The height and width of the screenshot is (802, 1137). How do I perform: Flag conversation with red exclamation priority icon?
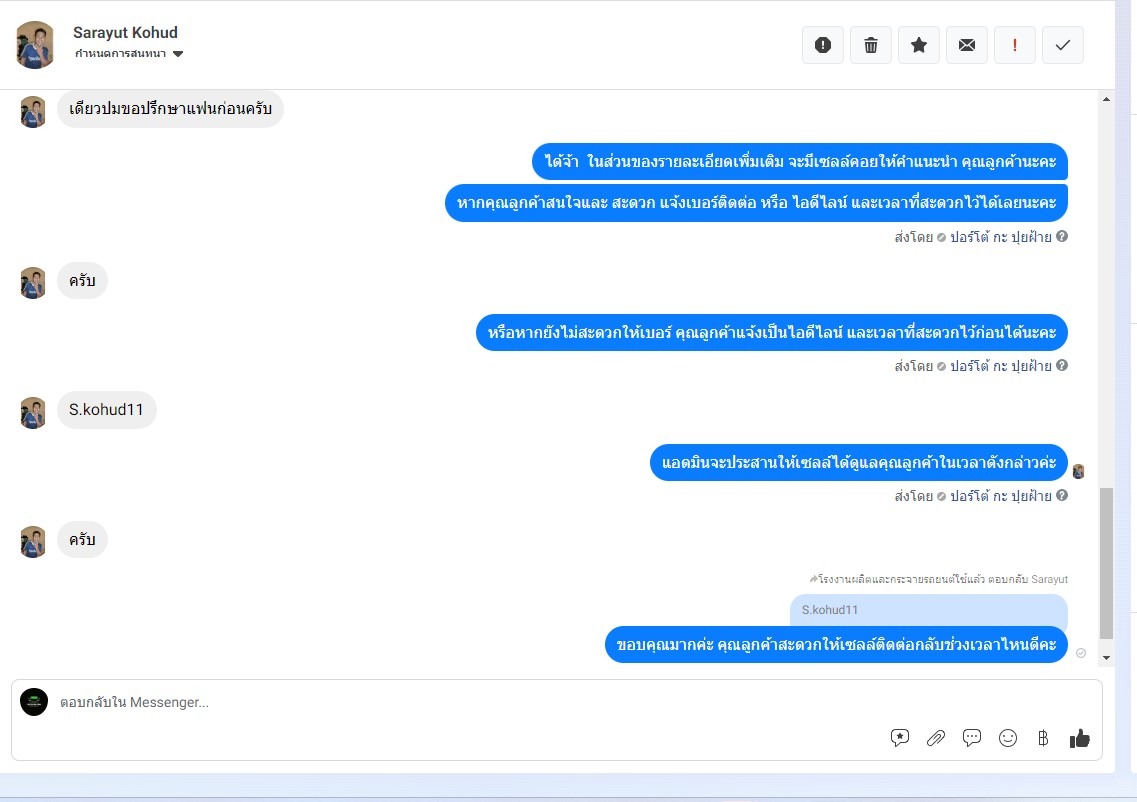coord(1014,45)
